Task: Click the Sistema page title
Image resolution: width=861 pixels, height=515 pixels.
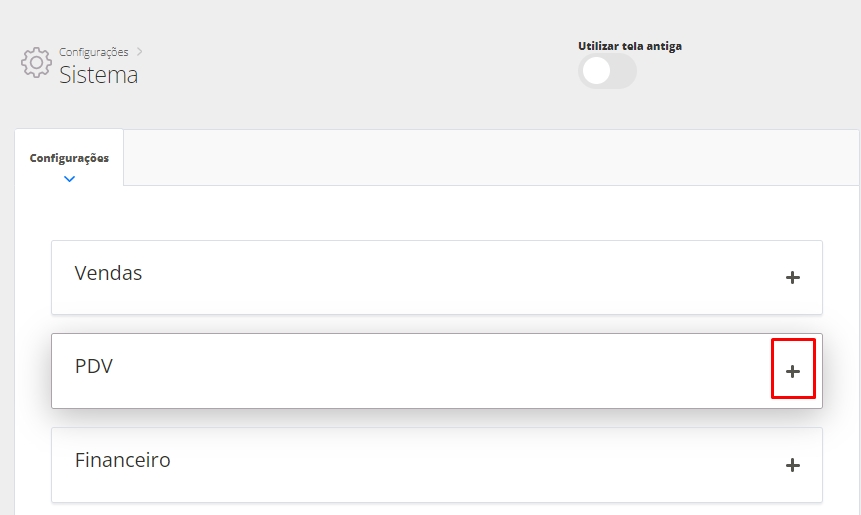Action: tap(99, 75)
